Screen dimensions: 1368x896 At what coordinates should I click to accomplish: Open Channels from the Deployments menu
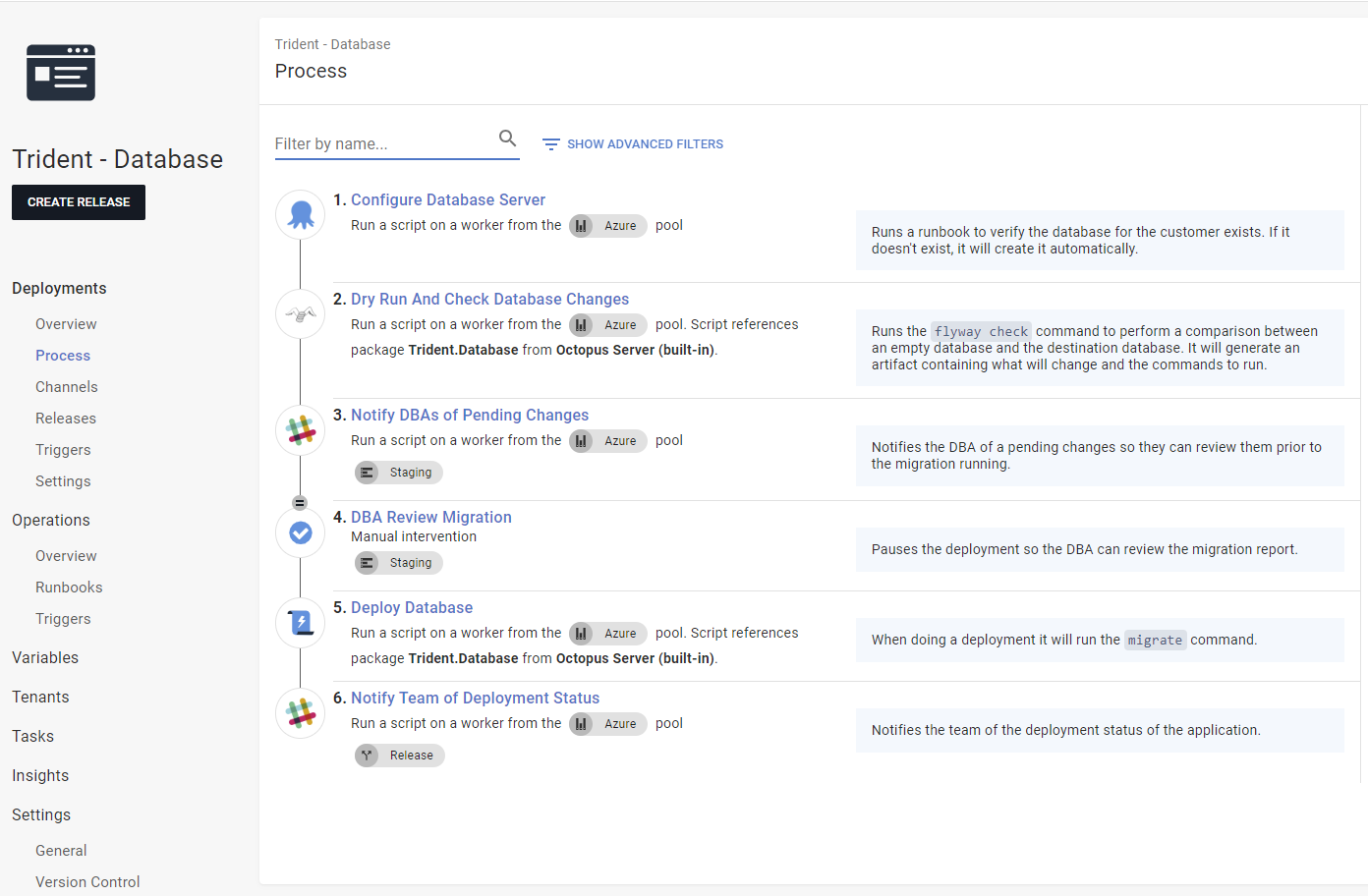[66, 386]
